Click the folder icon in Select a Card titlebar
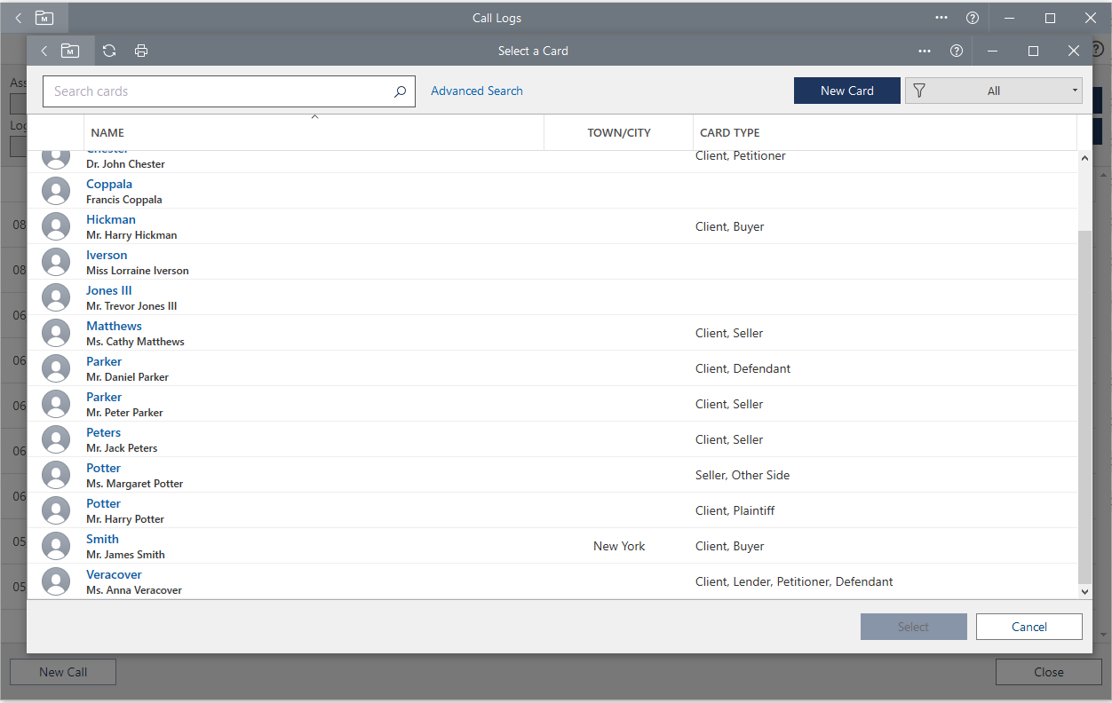This screenshot has width=1112, height=703. tap(70, 51)
